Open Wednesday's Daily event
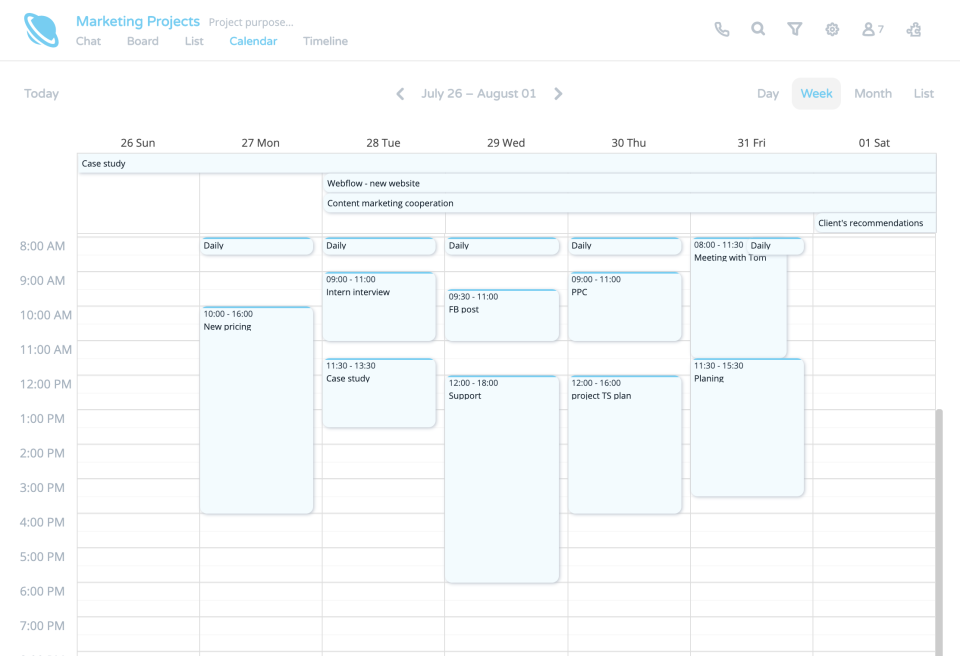 tap(502, 246)
